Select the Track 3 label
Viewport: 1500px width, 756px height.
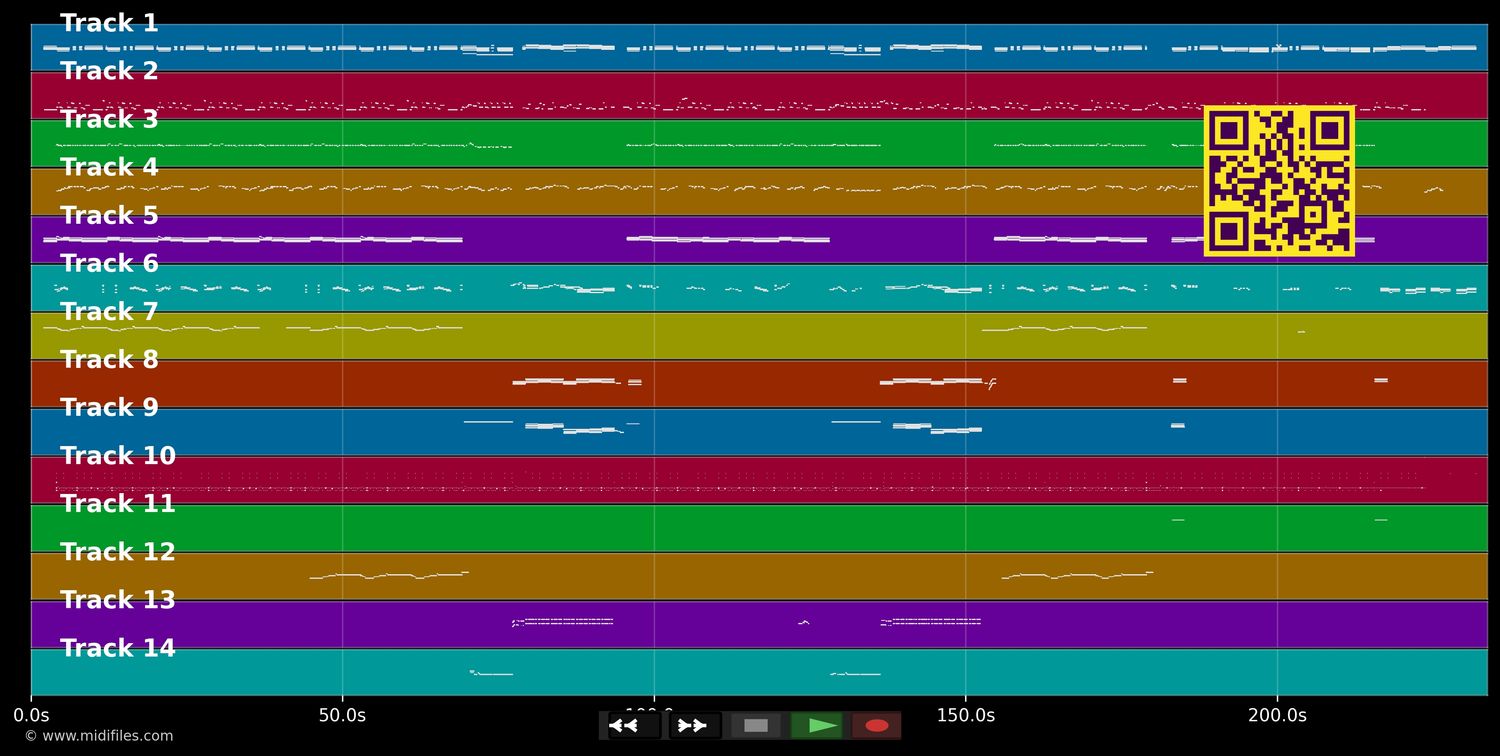coord(109,119)
